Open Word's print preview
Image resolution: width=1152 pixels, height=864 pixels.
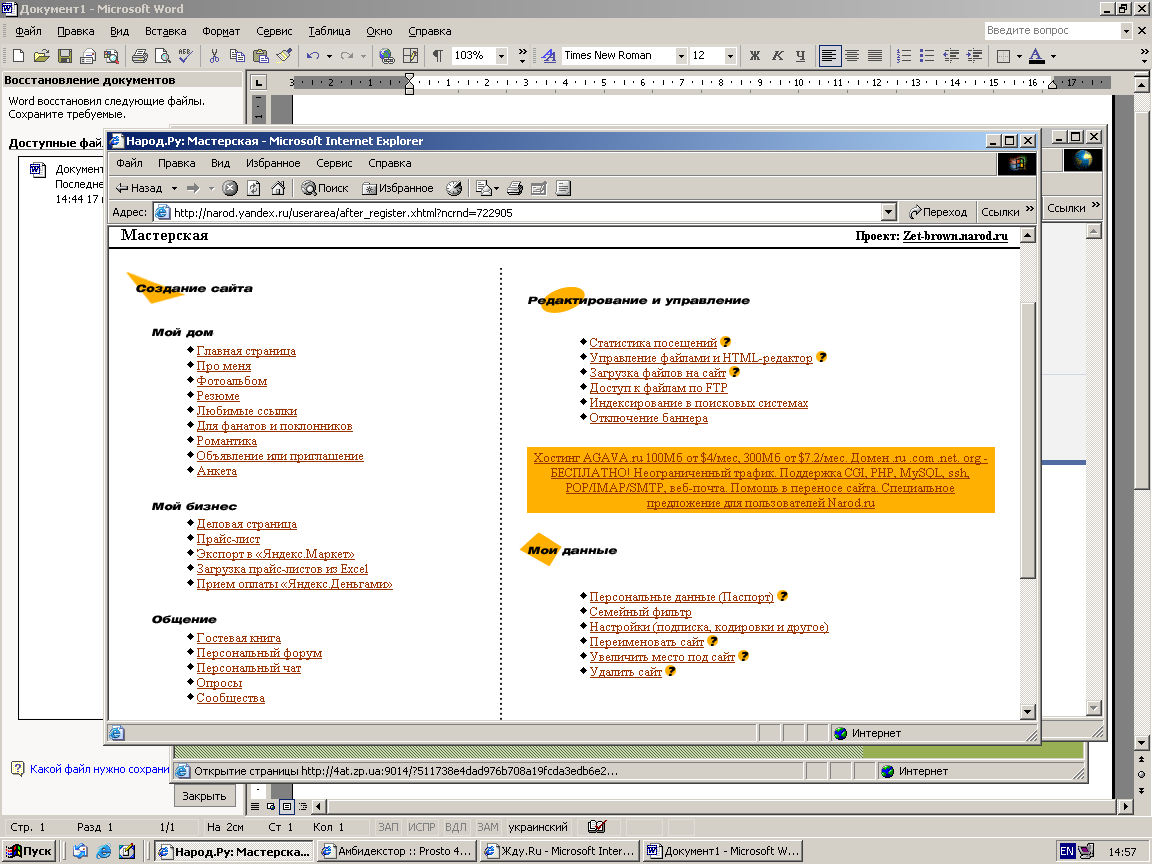162,55
